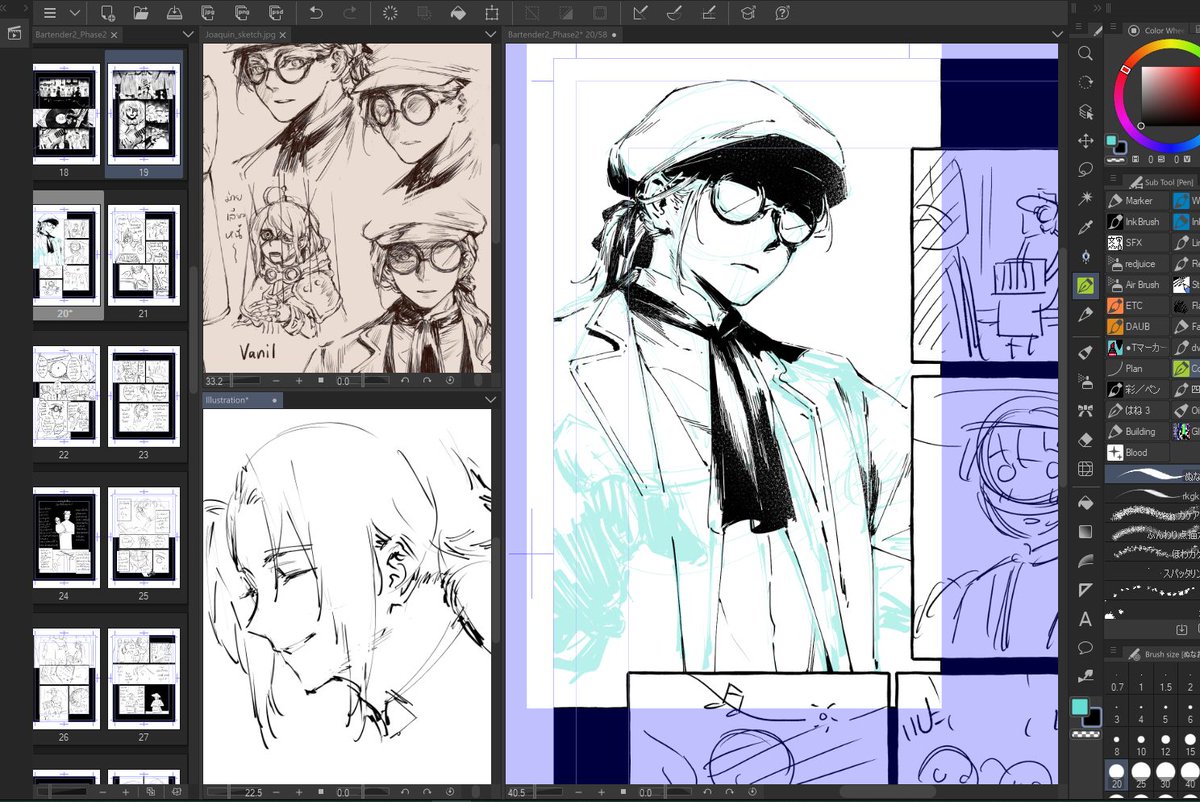This screenshot has height=802, width=1200.
Task: Click the Save icon in the command bar
Action: (x=174, y=13)
